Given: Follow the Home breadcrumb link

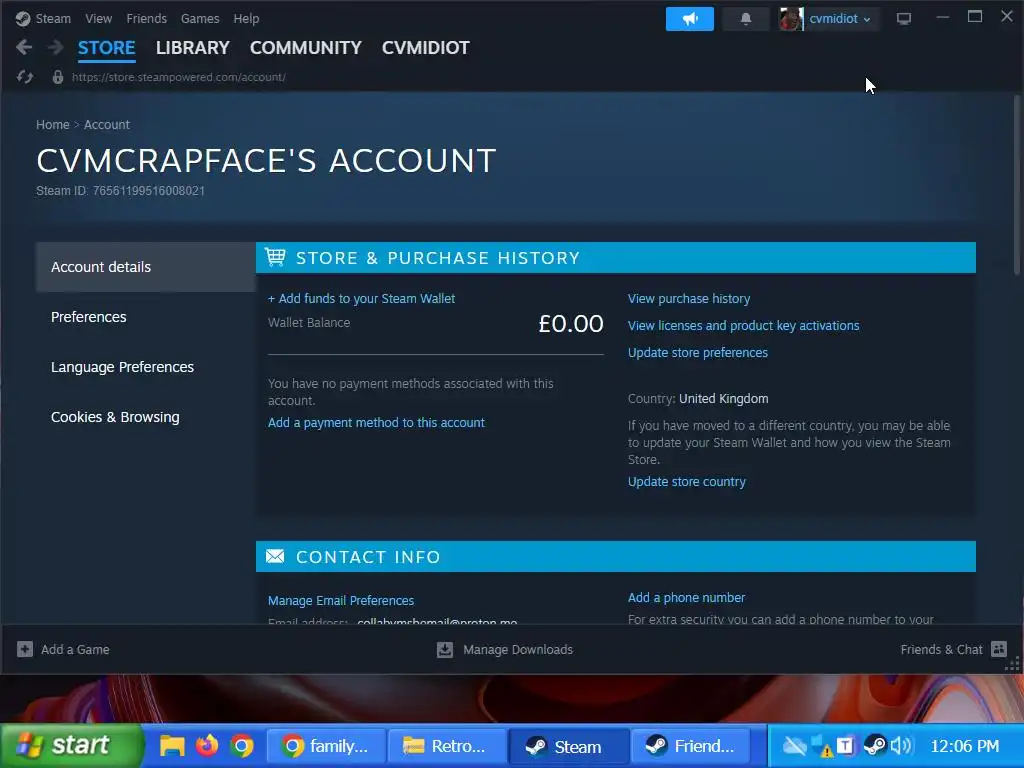Looking at the screenshot, I should (x=52, y=125).
